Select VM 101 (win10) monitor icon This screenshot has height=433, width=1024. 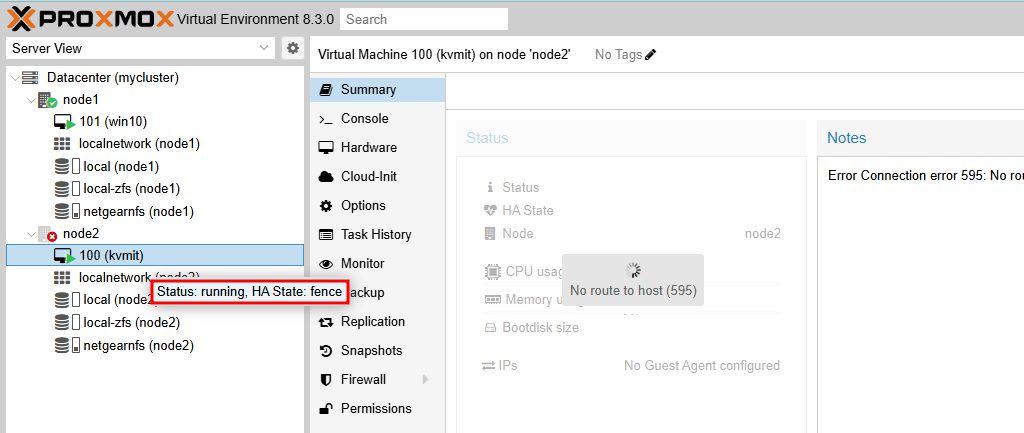pos(64,122)
